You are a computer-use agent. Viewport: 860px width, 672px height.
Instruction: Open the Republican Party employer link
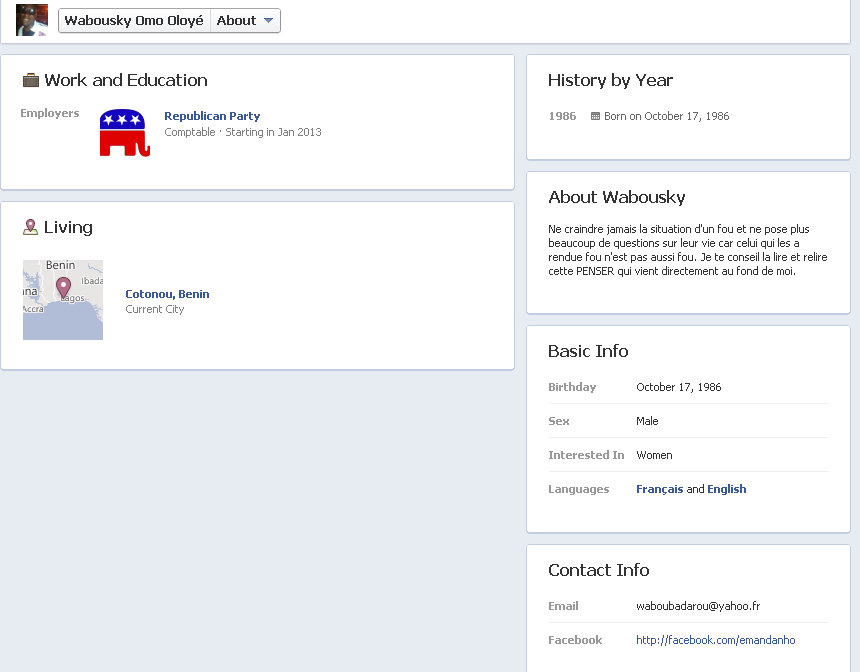[x=212, y=116]
